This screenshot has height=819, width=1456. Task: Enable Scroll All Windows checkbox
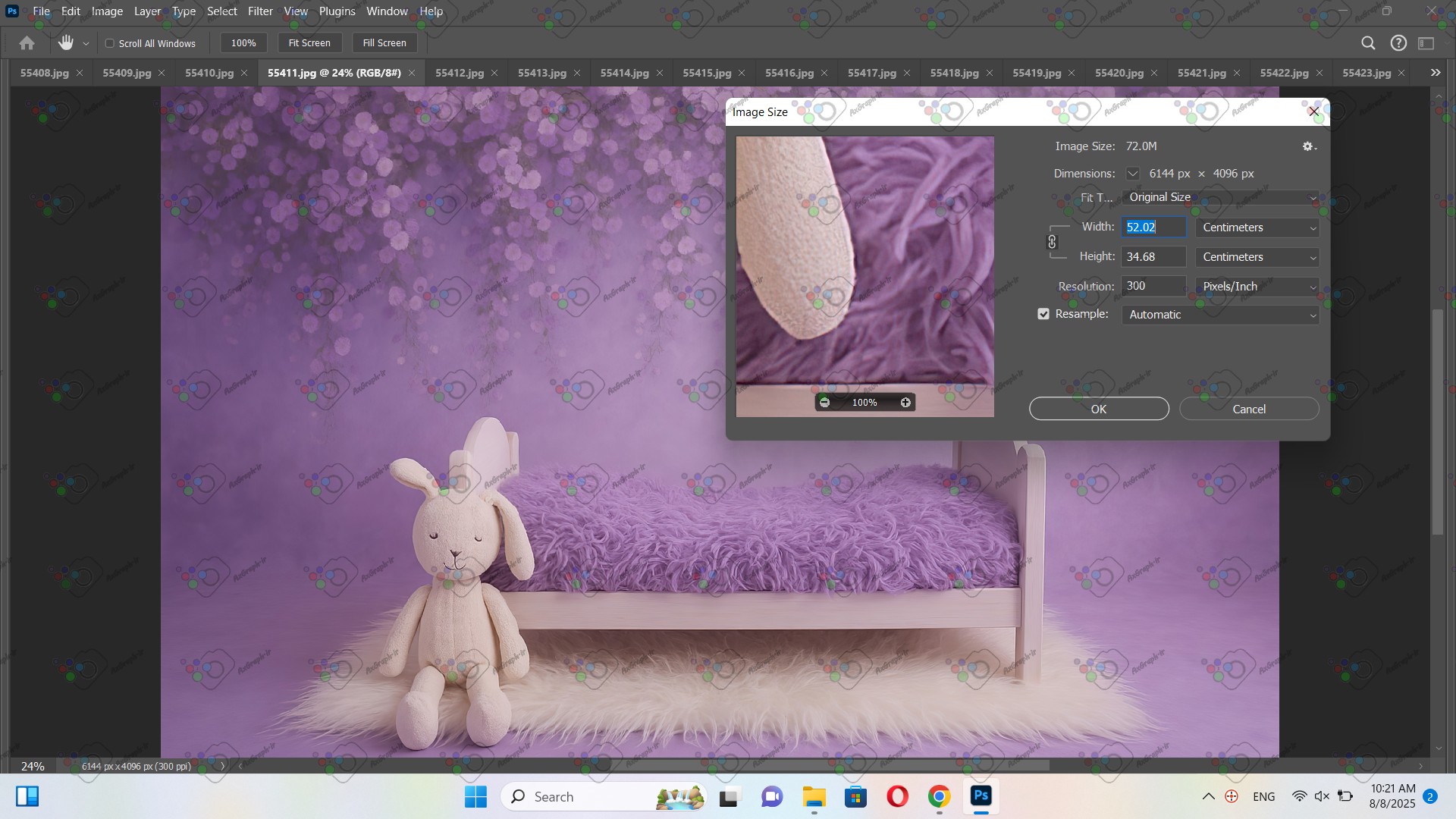[110, 43]
